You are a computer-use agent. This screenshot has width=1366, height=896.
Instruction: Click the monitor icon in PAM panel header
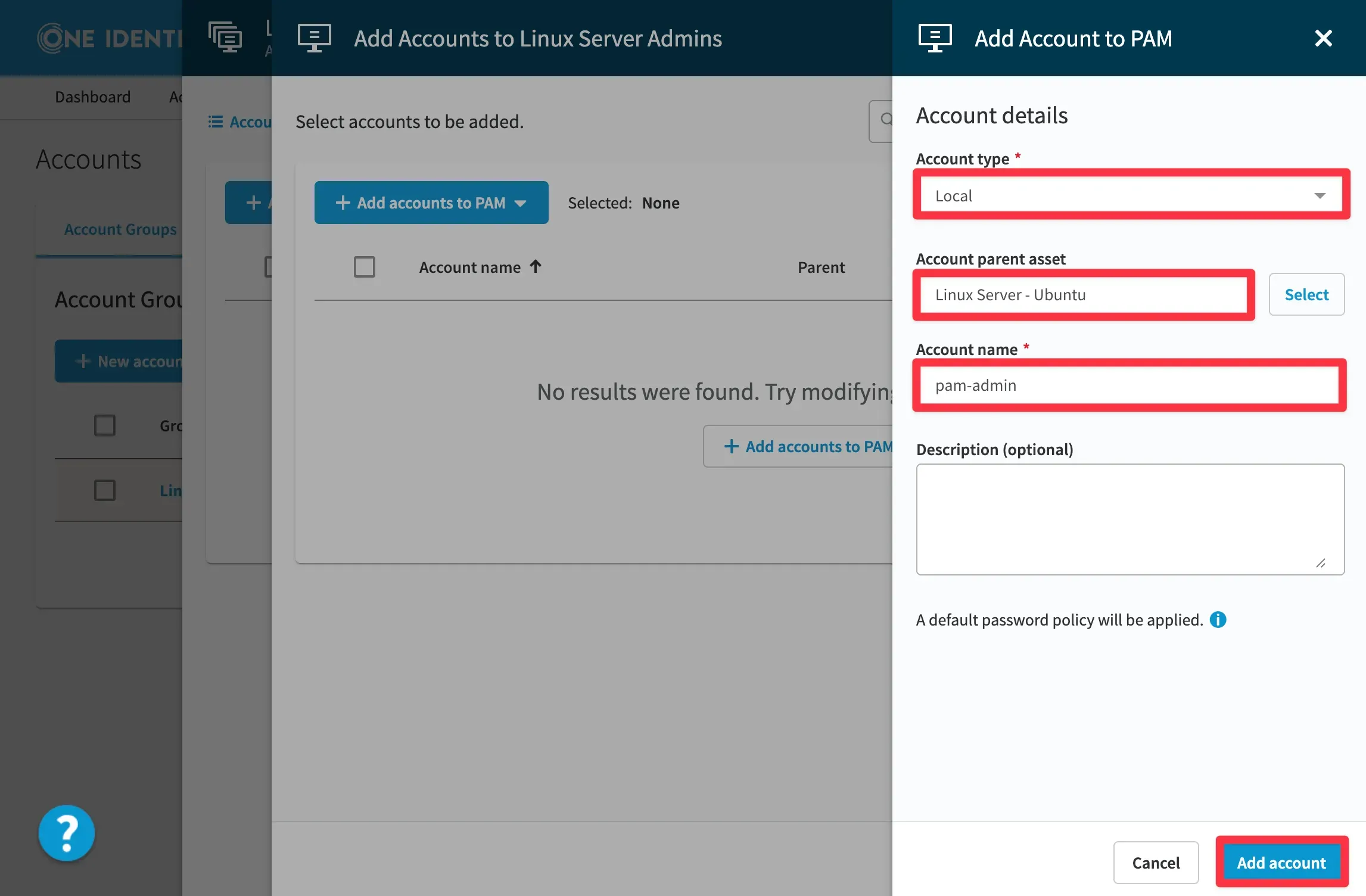pos(935,39)
